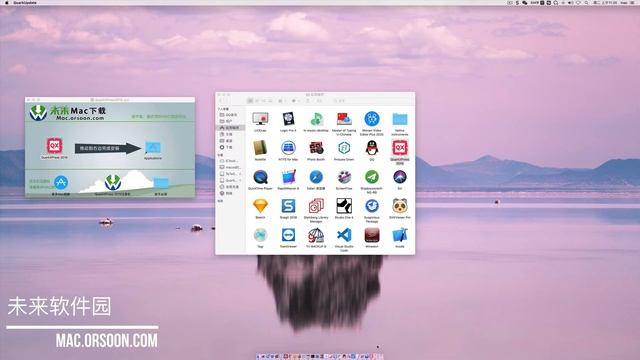Open Snagit 2019
Screen dimensions: 640x360
click(x=288, y=206)
